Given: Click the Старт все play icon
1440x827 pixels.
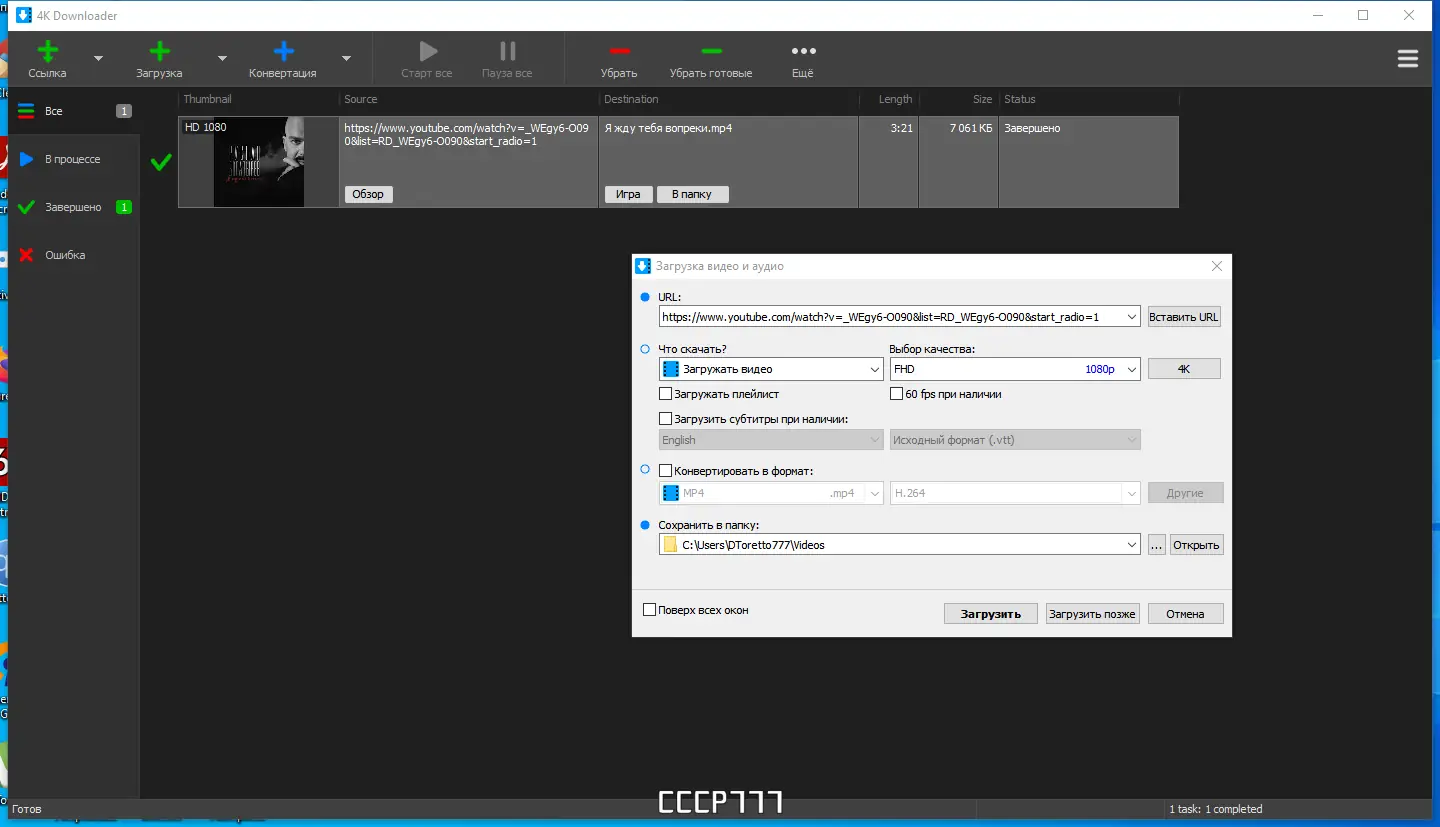Looking at the screenshot, I should [x=427, y=51].
